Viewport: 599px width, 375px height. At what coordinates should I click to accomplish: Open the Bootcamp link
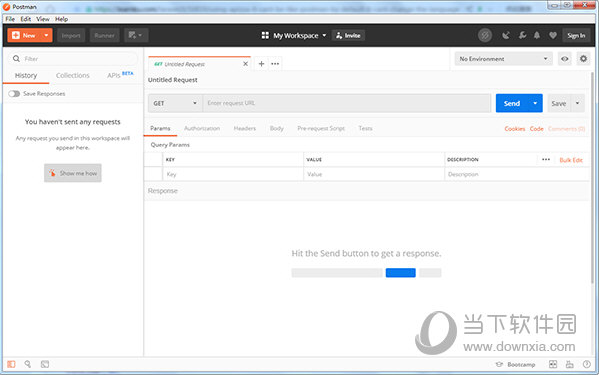tap(515, 365)
